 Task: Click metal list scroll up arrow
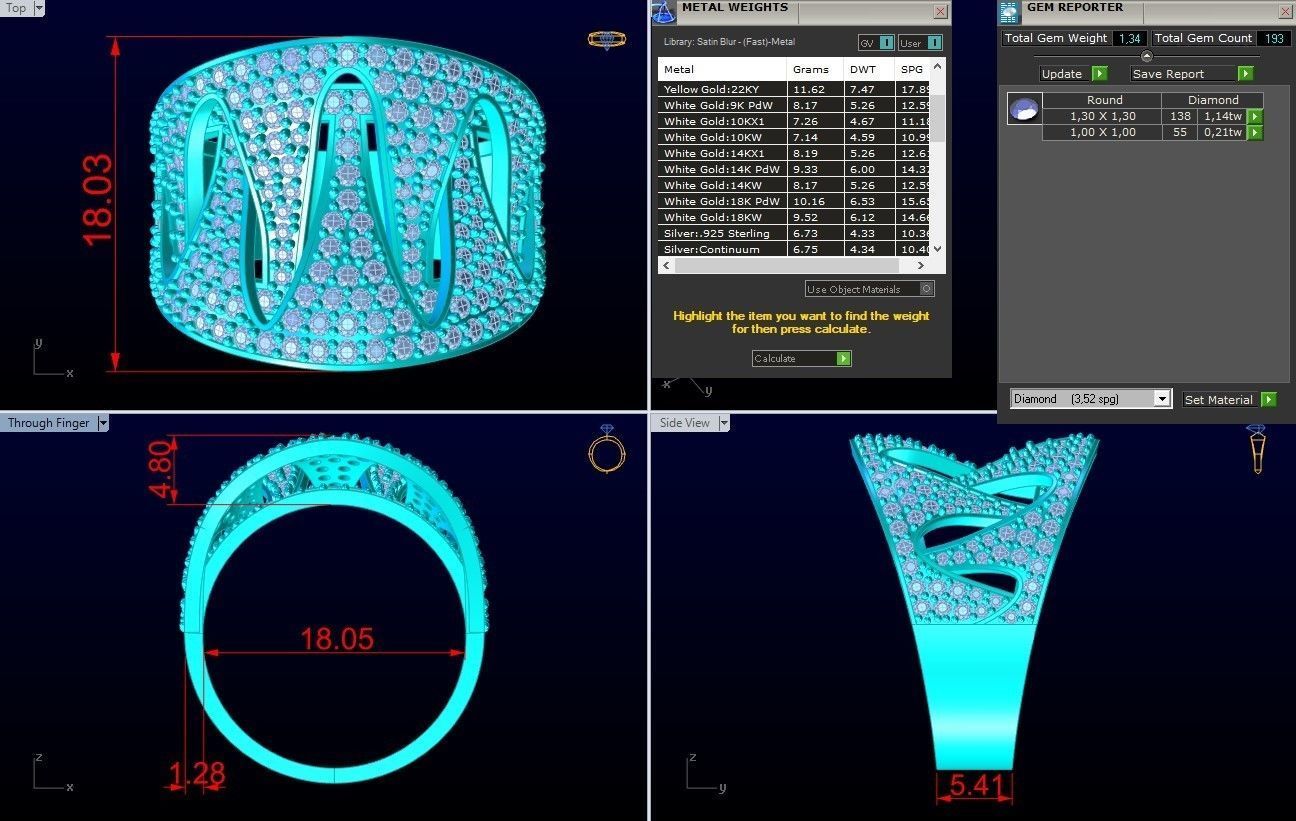(937, 66)
